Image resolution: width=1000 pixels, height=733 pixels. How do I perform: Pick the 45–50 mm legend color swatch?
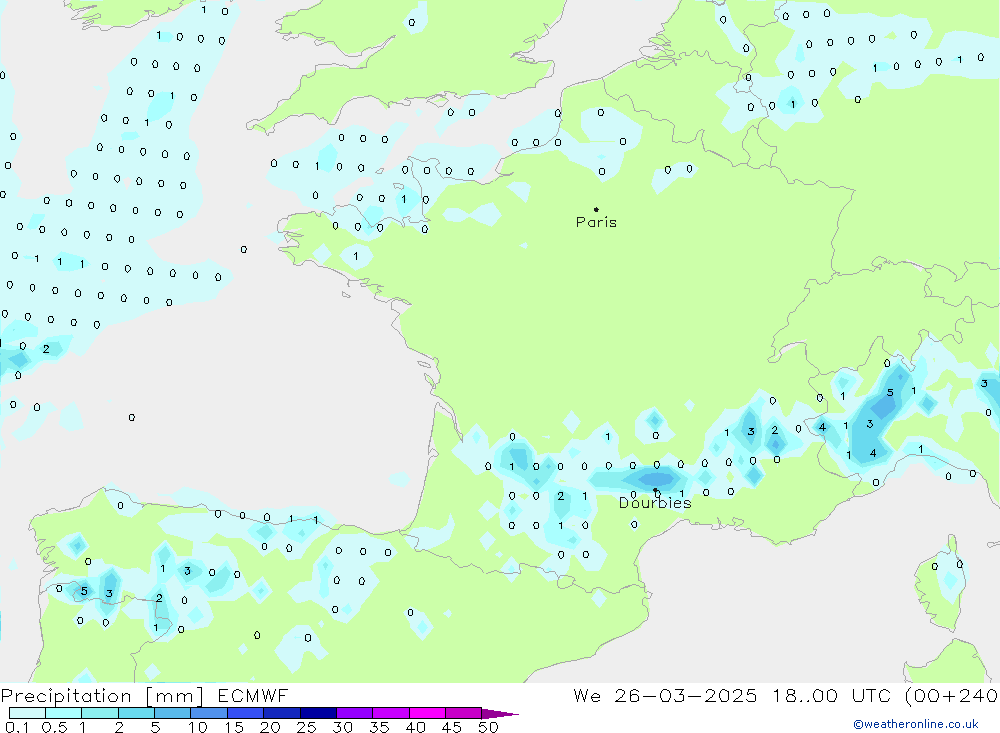(464, 713)
